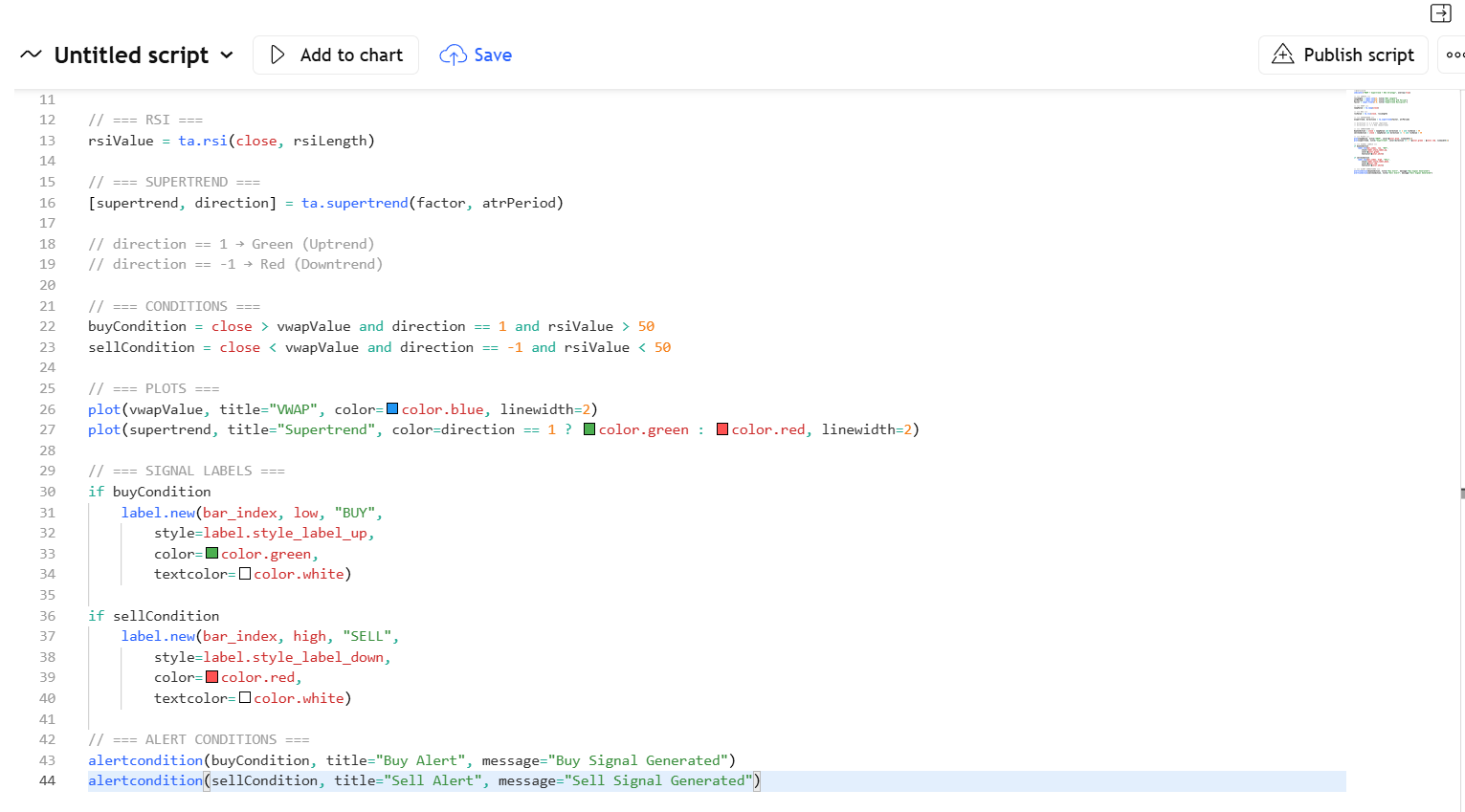Click the Save link text
This screenshot has height=812, width=1465.
493,55
